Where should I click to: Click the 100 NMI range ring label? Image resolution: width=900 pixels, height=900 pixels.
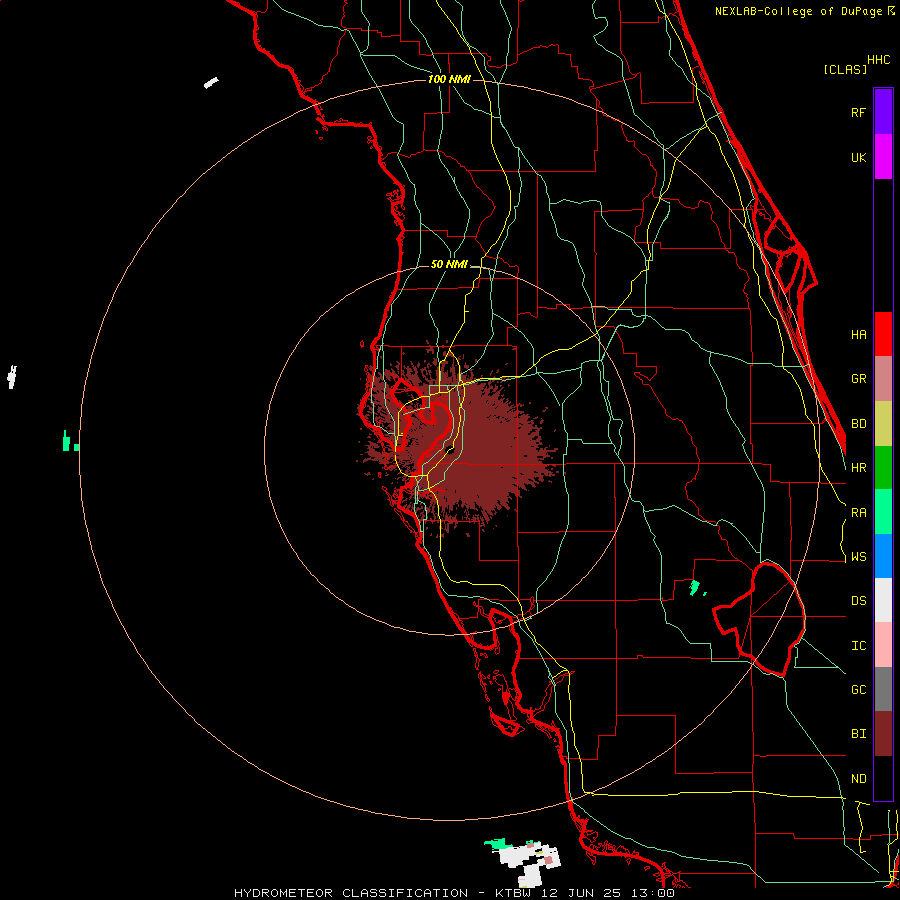point(449,79)
